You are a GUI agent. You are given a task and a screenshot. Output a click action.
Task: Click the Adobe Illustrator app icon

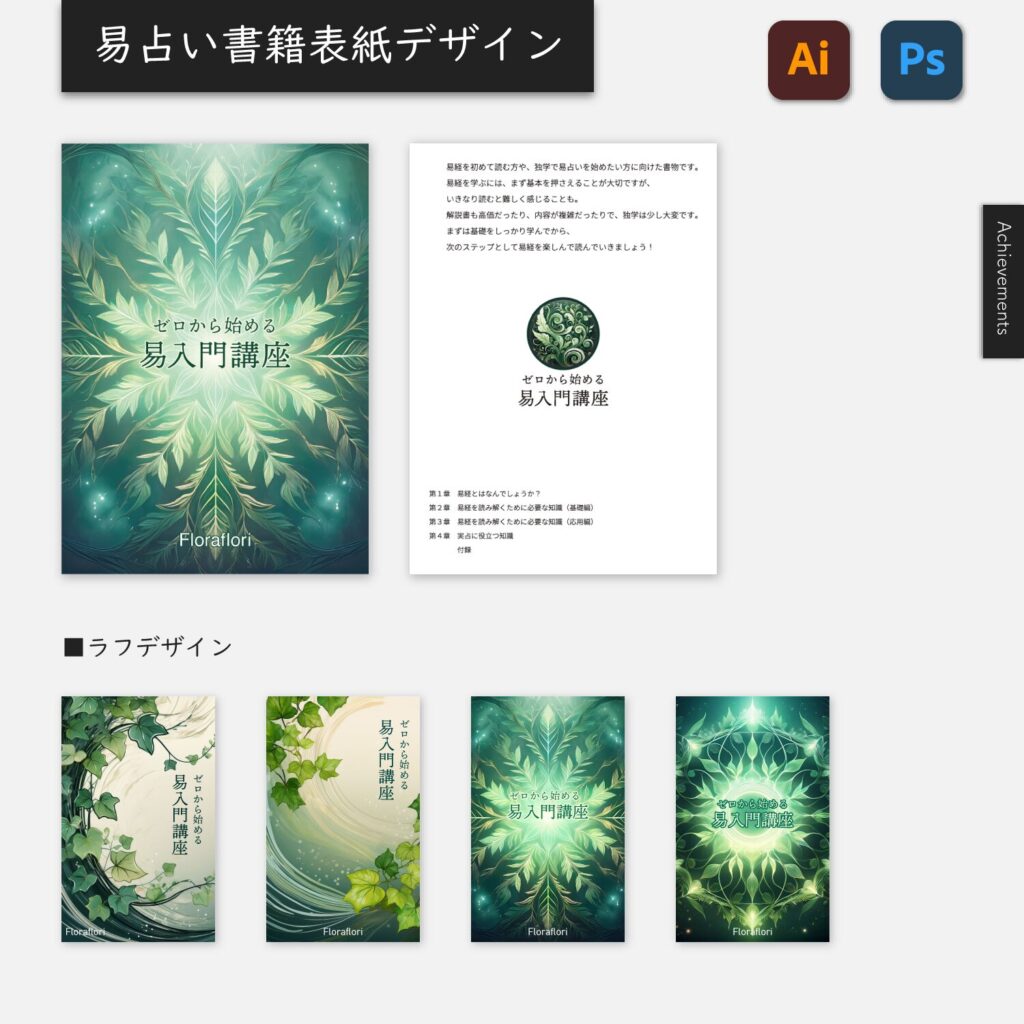[x=808, y=59]
